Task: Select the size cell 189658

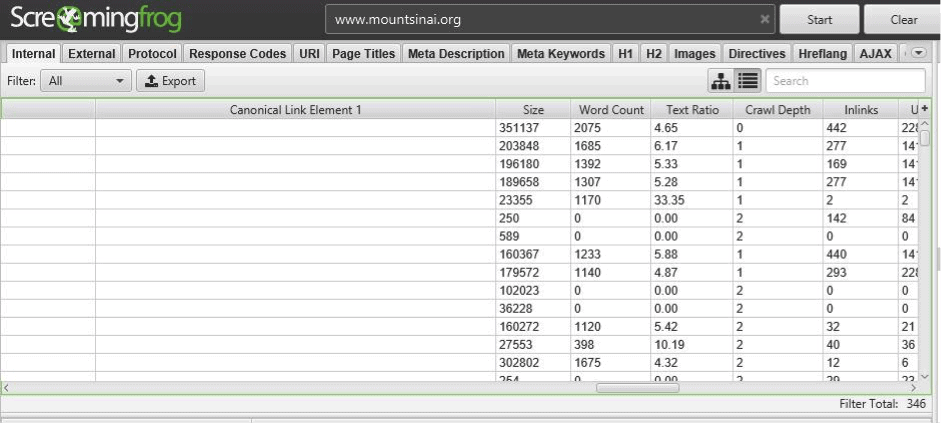Action: (533, 182)
